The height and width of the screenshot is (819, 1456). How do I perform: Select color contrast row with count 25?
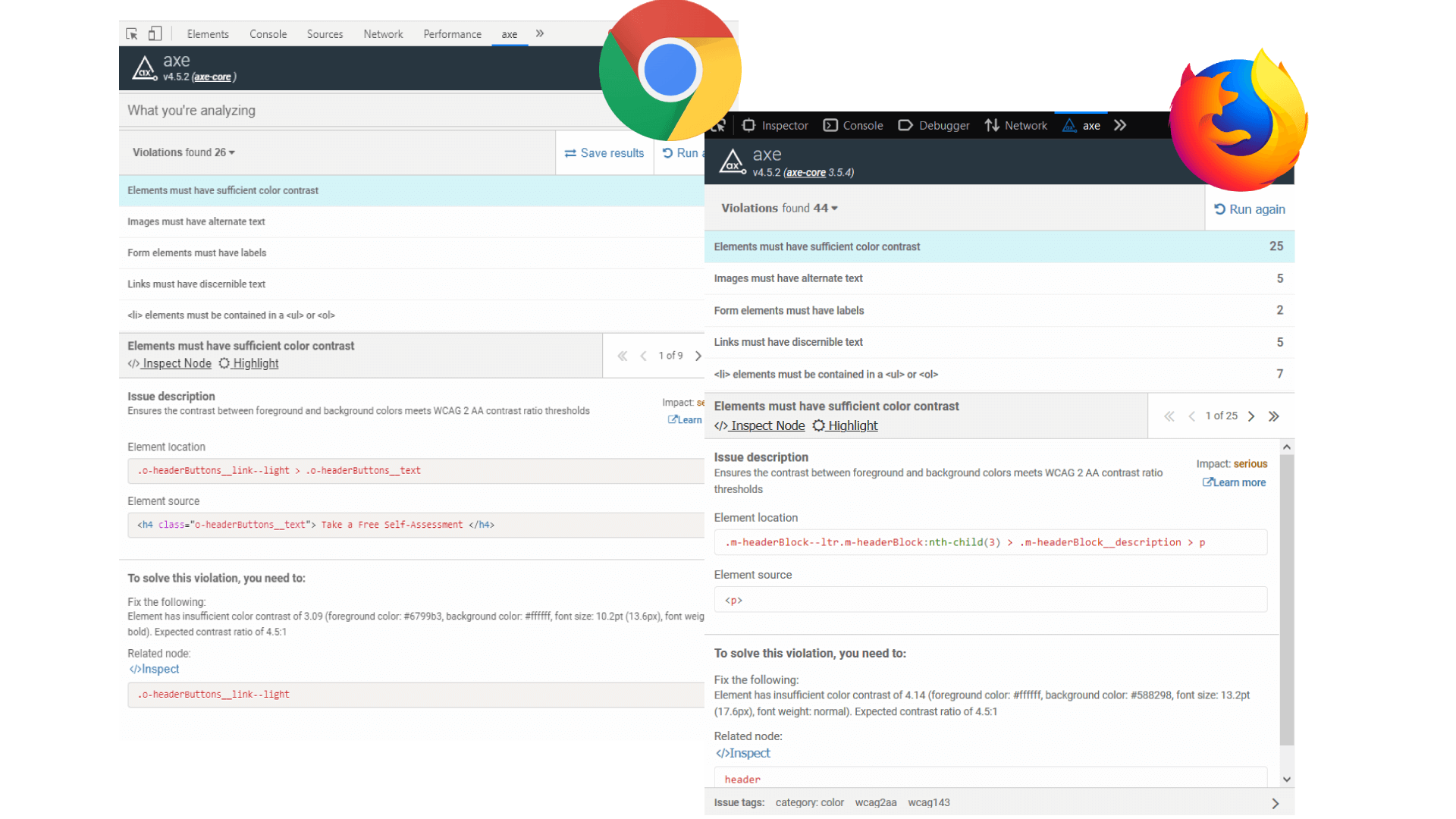tap(999, 246)
